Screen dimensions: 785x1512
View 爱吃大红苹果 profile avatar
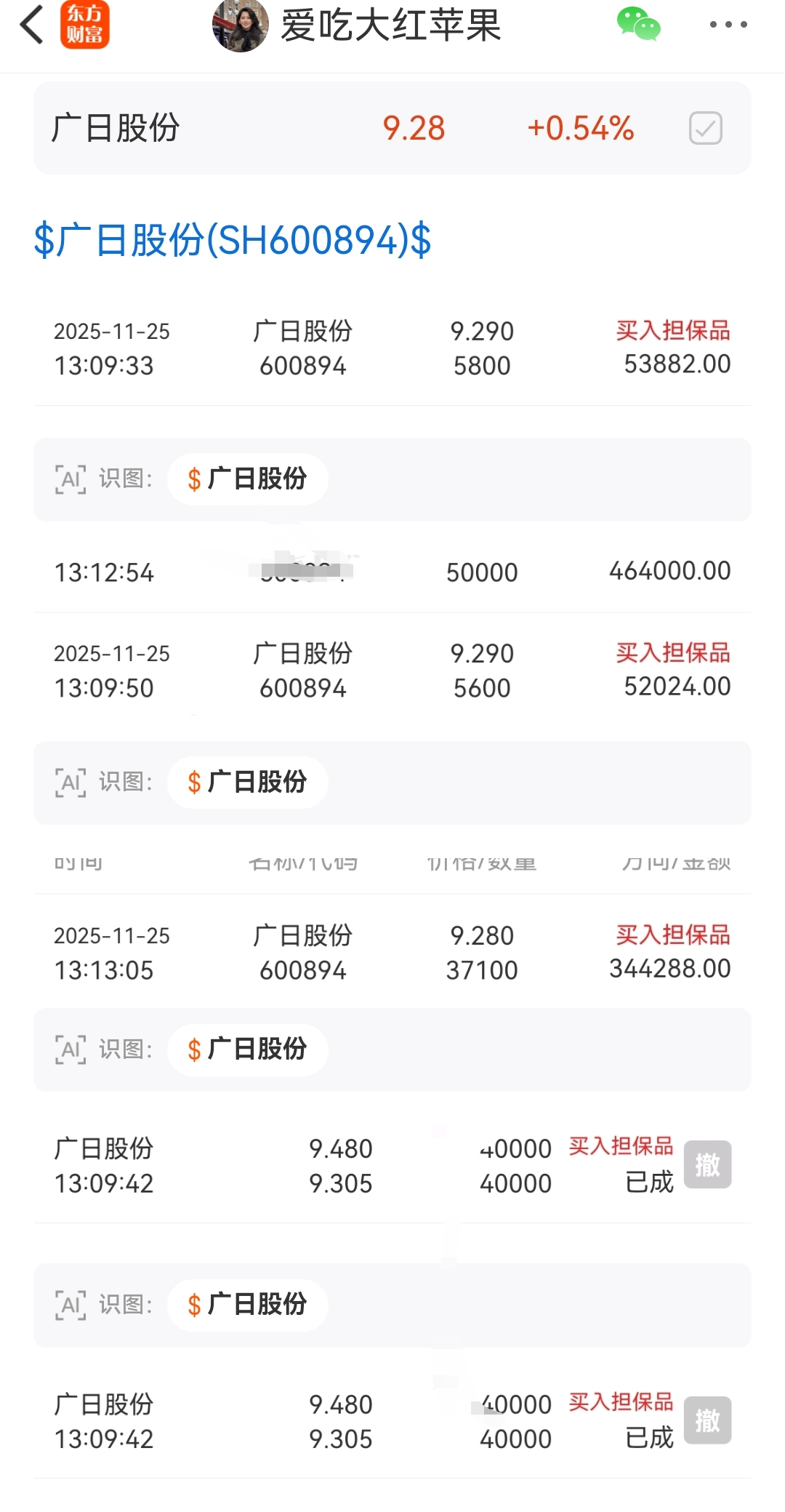pyautogui.click(x=241, y=25)
